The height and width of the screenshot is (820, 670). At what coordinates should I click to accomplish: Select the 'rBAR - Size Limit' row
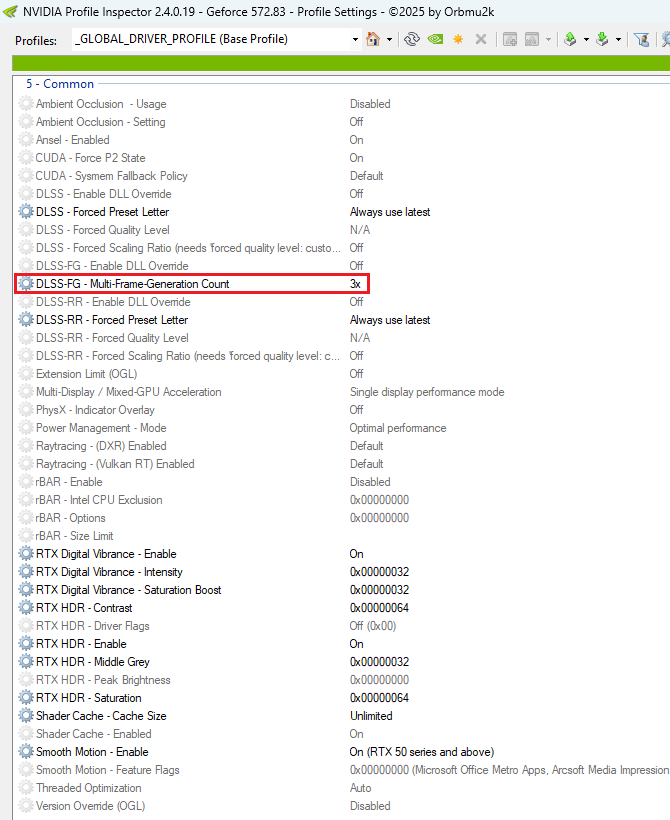[x=341, y=536]
